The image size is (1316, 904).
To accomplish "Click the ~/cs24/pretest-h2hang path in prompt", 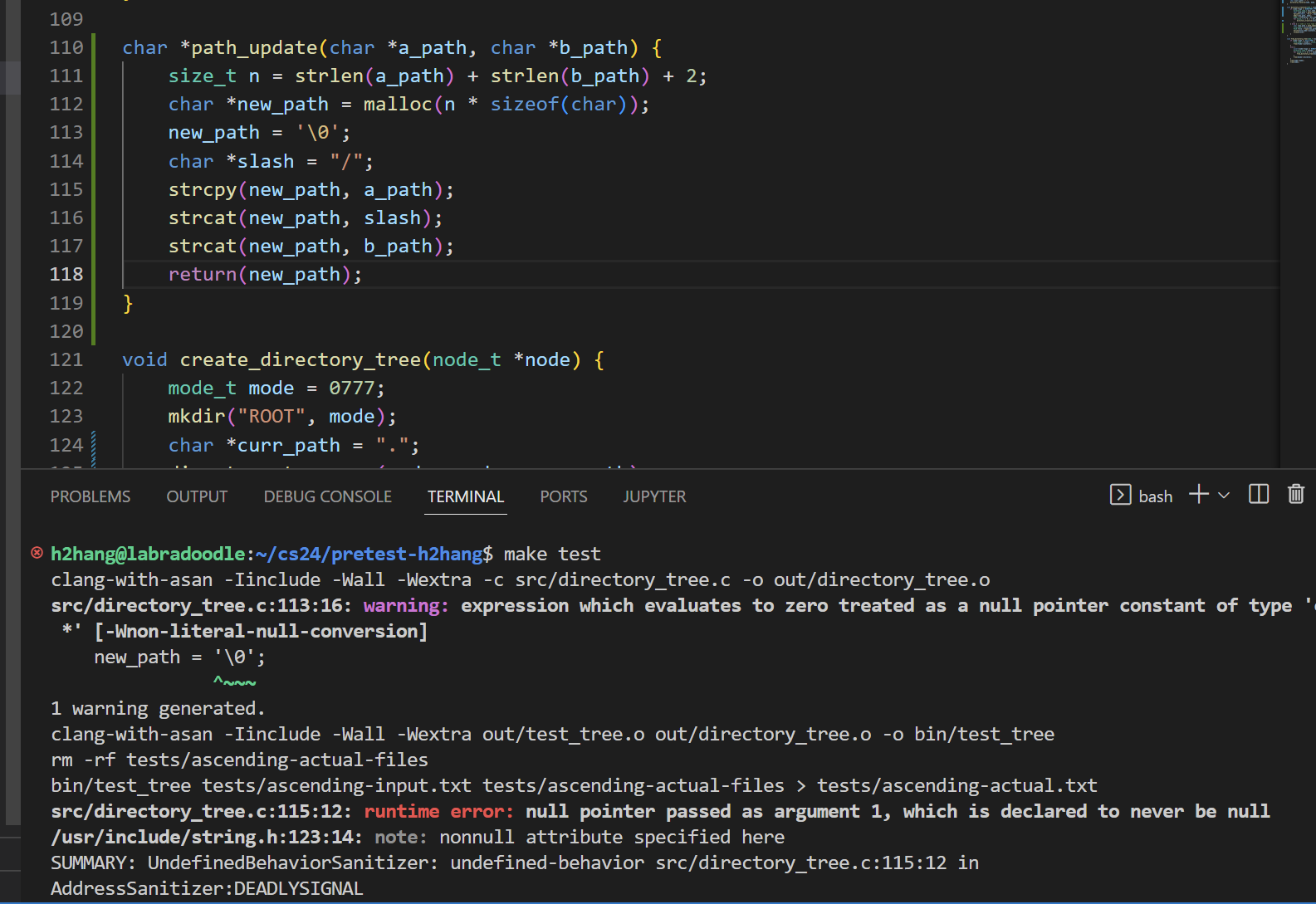I will tap(369, 554).
